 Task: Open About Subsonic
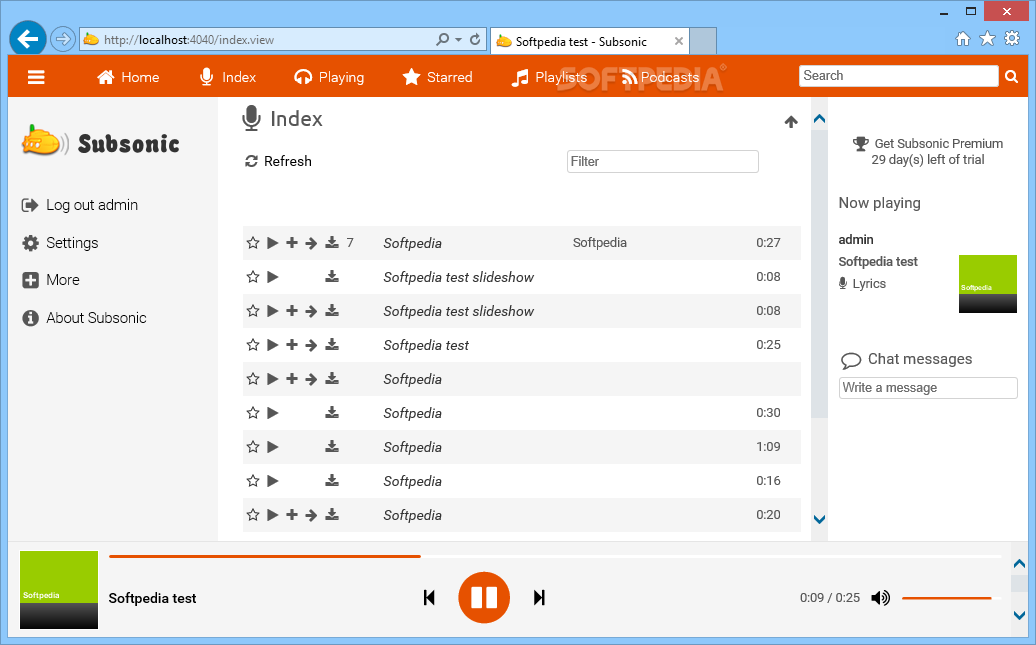84,318
